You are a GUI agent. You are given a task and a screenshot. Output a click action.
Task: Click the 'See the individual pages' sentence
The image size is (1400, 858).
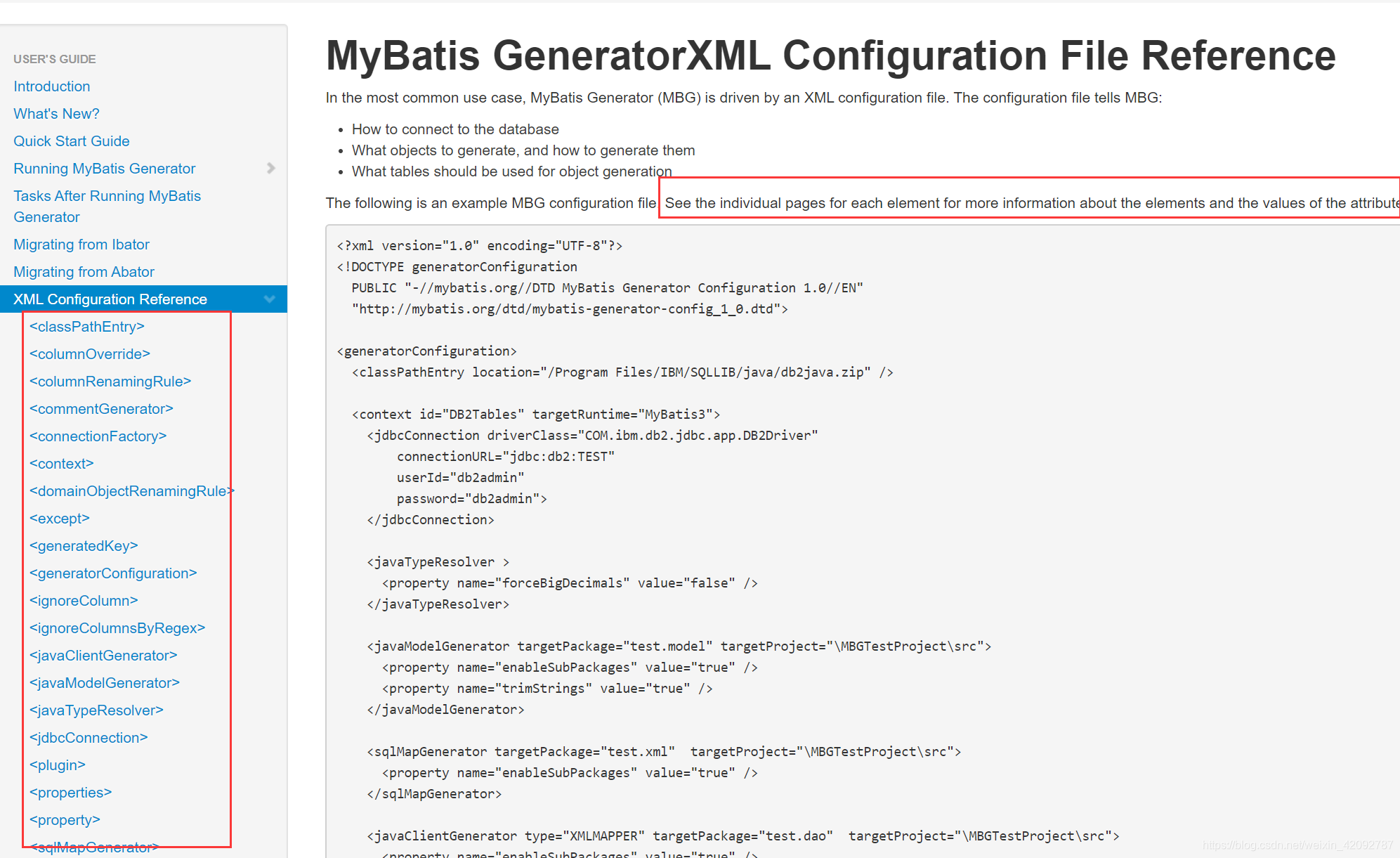1032,203
